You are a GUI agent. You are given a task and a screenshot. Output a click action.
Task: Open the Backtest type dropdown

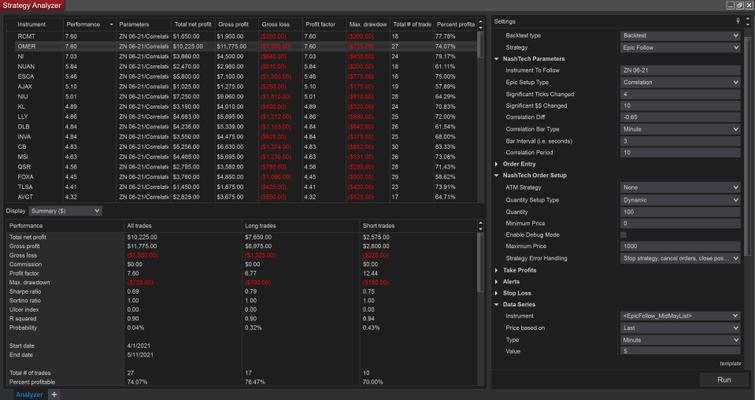[x=680, y=35]
